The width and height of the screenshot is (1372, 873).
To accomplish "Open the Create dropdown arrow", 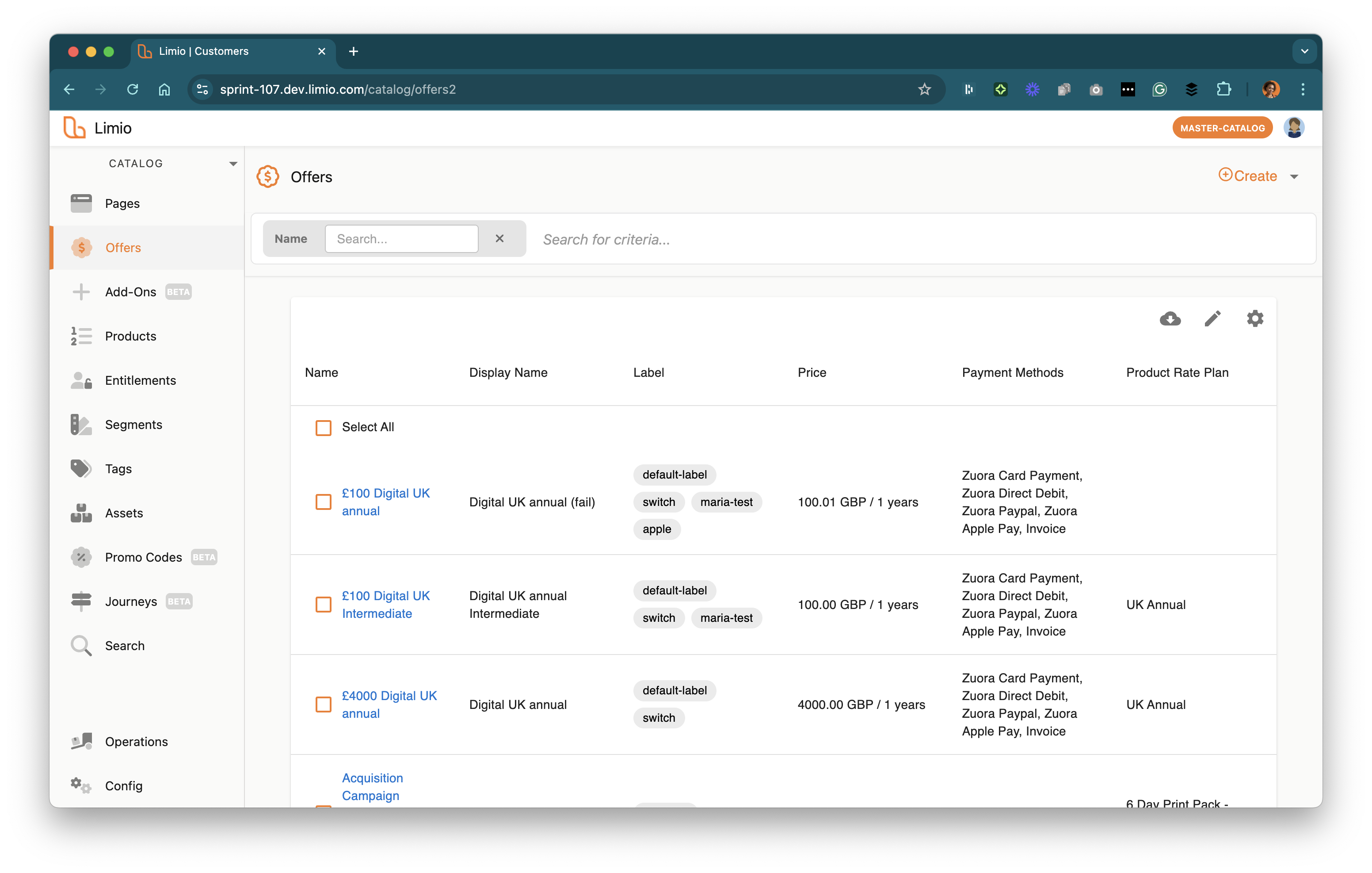I will 1294,177.
